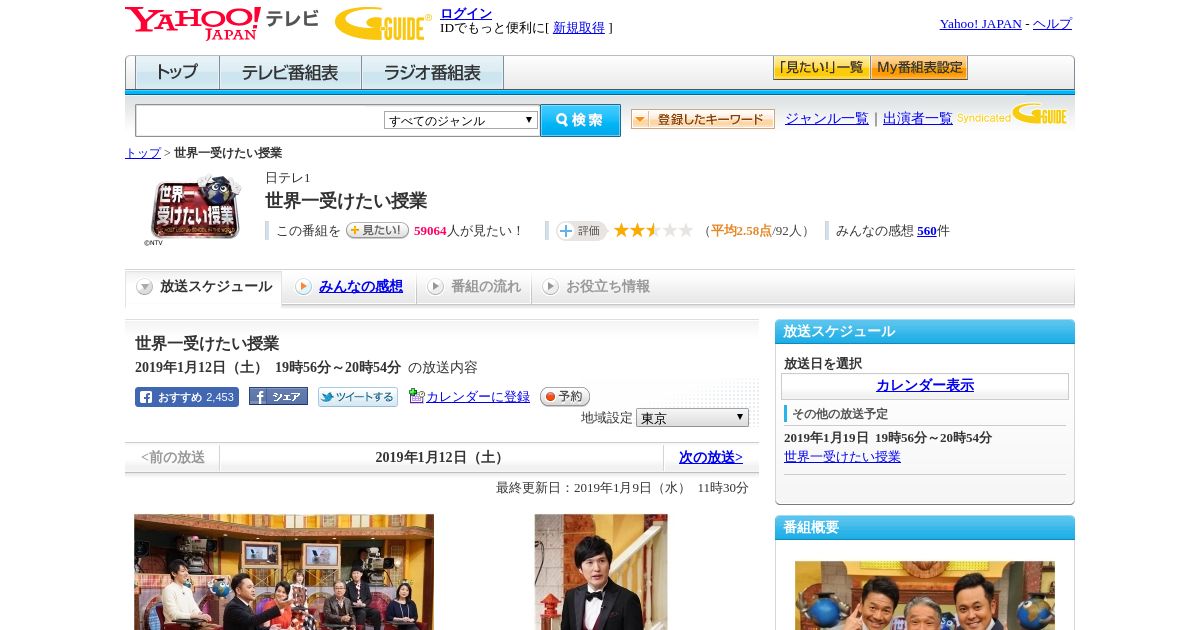The image size is (1200, 630).
Task: Set the star rating bar
Action: tap(653, 231)
